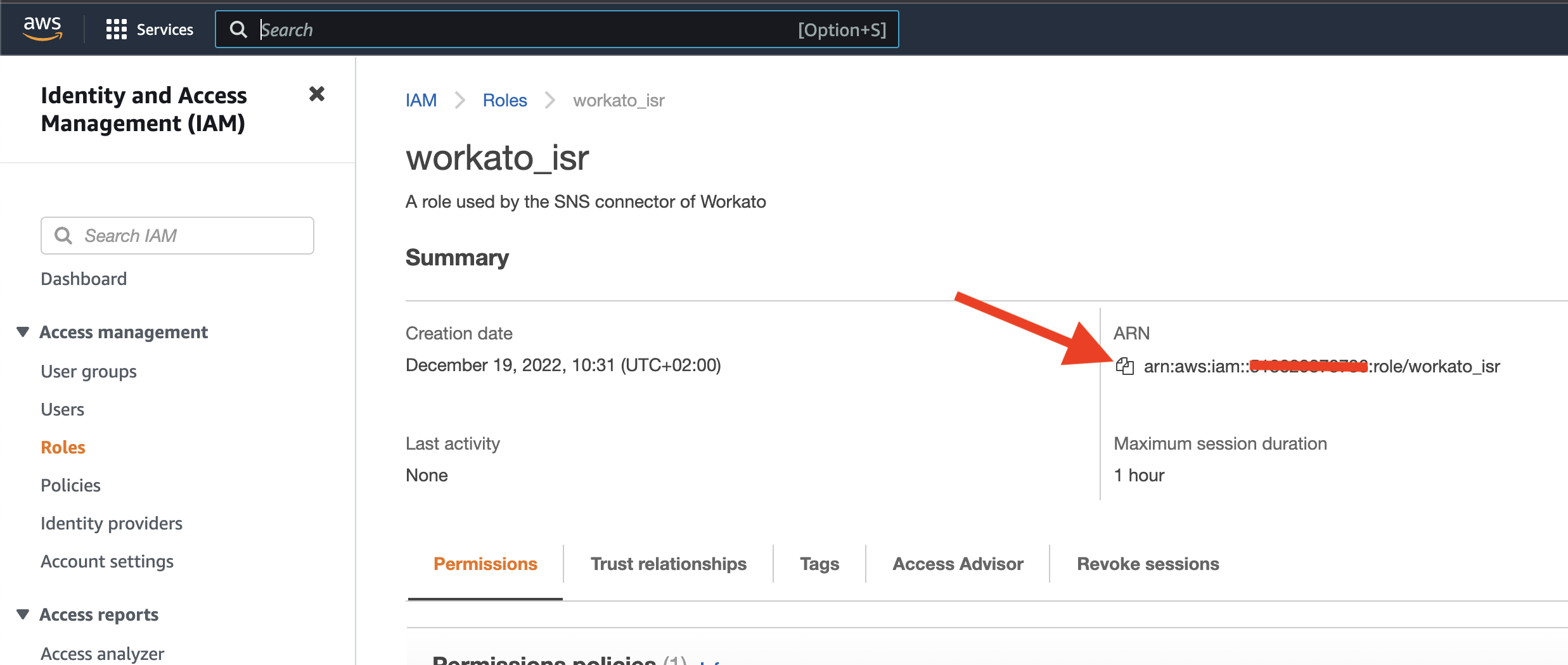
Task: Navigate to Policies in the sidebar
Action: click(70, 485)
